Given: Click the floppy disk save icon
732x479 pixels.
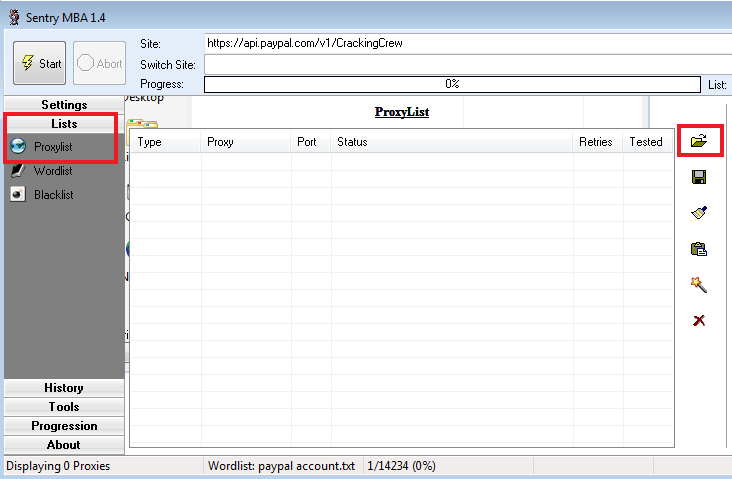Looking at the screenshot, I should (x=699, y=177).
